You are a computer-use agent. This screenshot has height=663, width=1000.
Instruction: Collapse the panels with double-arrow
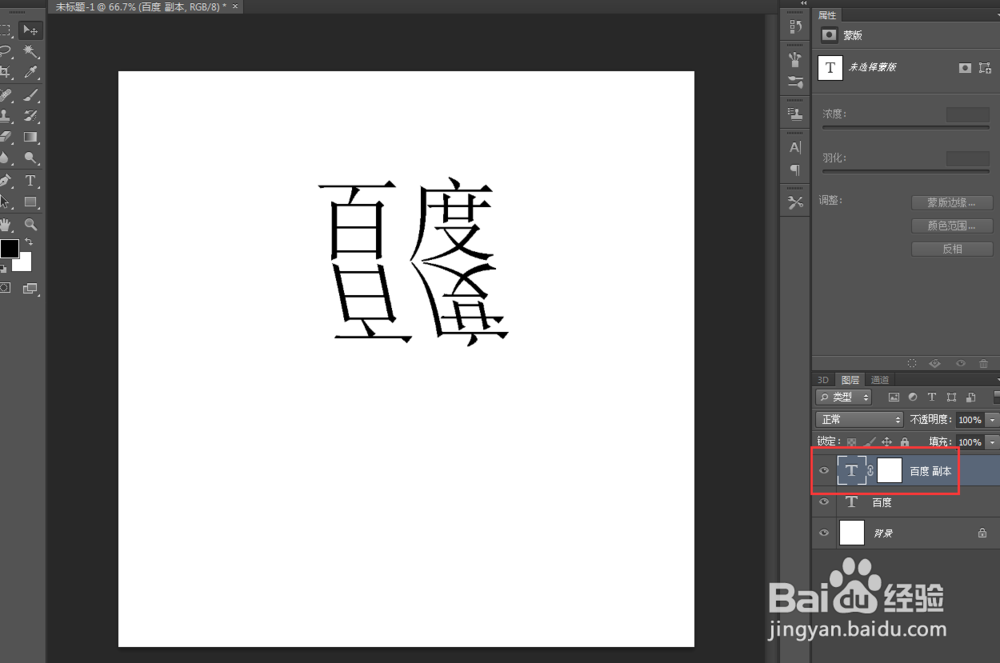(x=803, y=3)
